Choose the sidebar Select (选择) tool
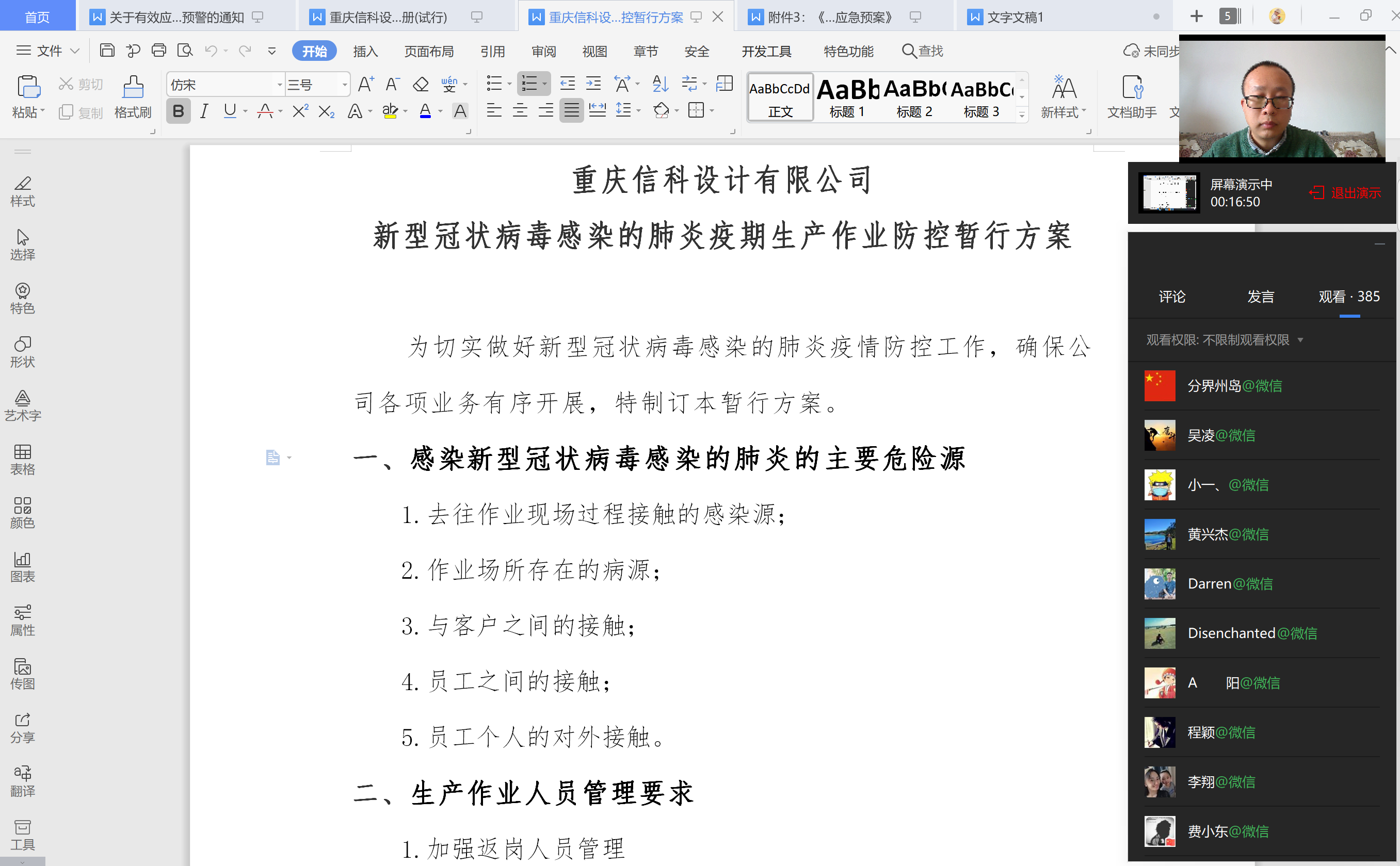The height and width of the screenshot is (866, 1400). (x=22, y=245)
